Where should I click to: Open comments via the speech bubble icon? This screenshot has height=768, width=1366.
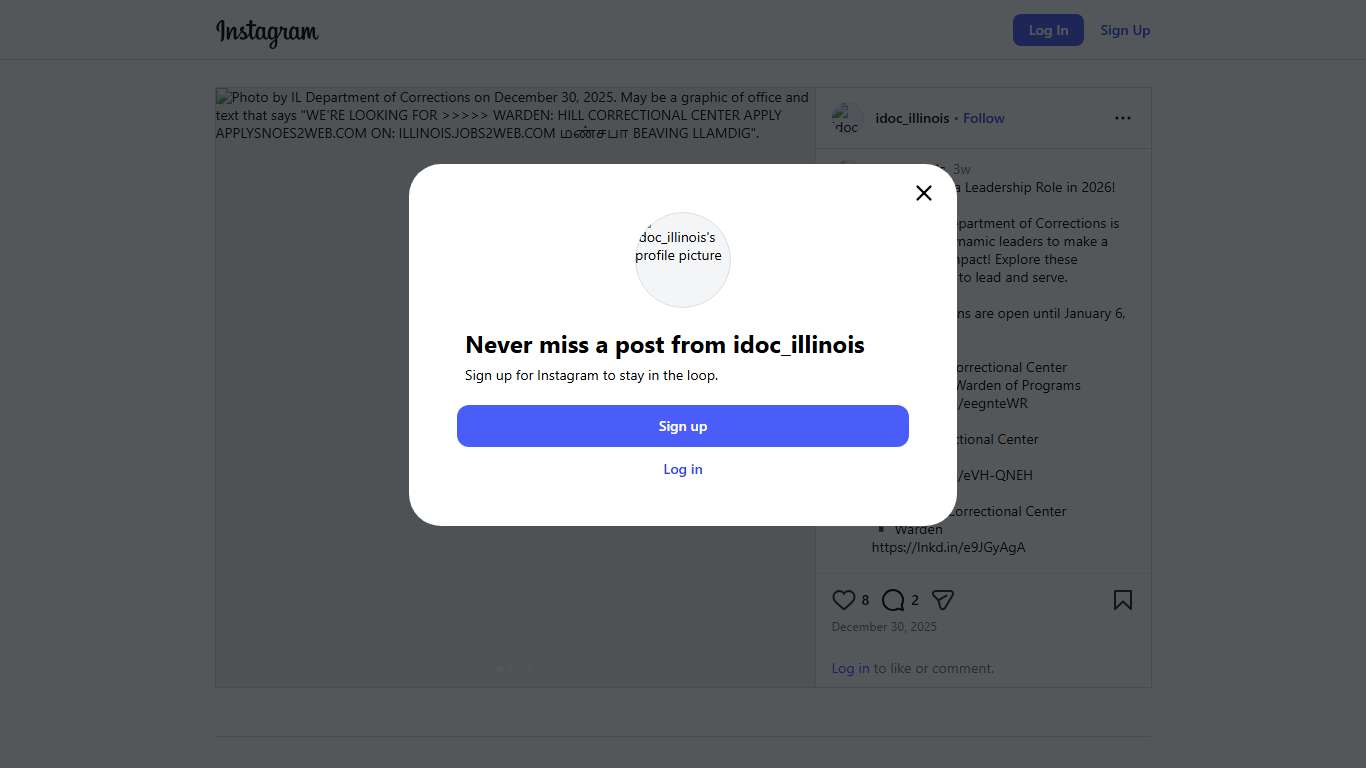click(893, 600)
